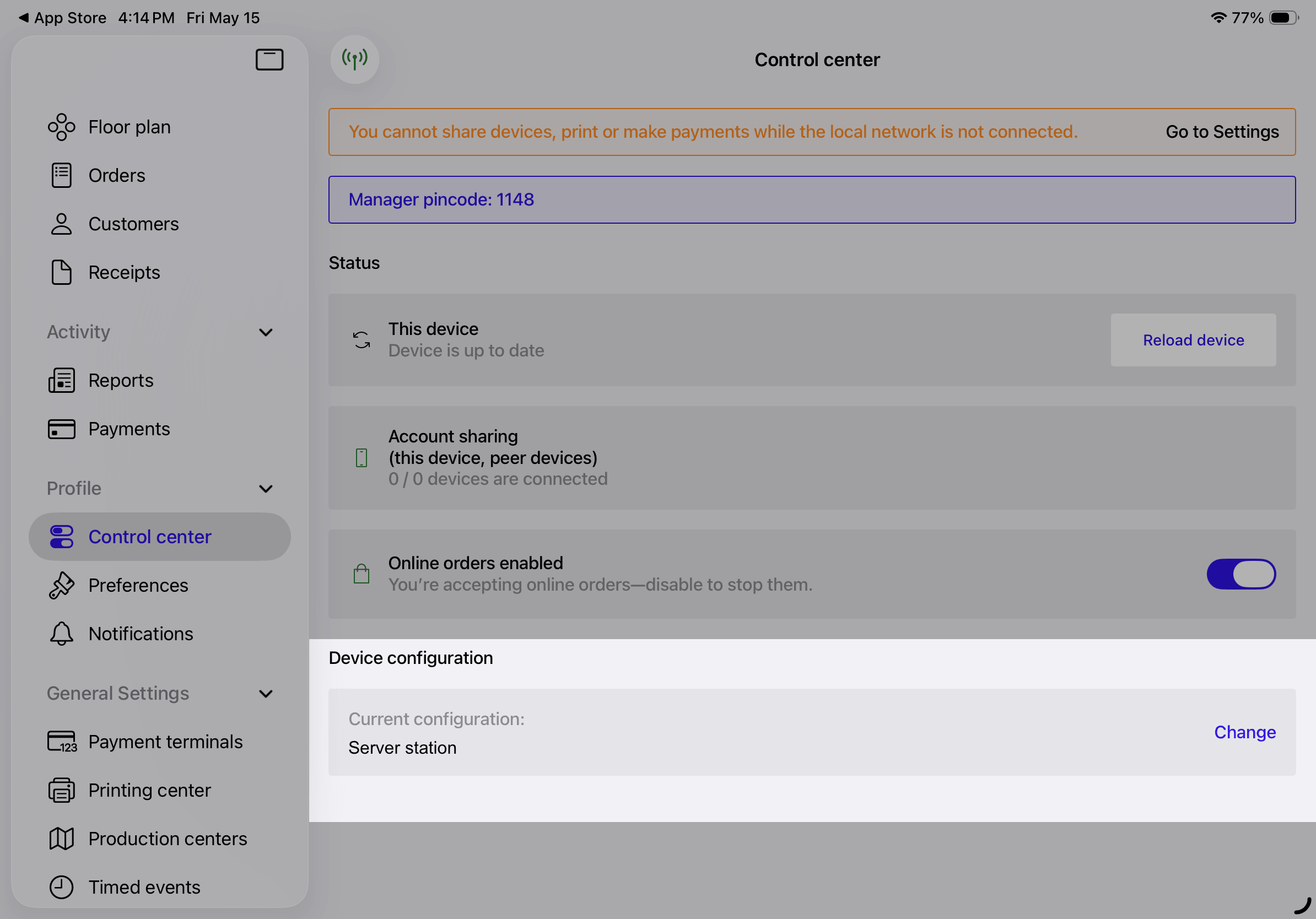Viewport: 1316px width, 919px height.
Task: Open the Preferences menu item
Action: [x=160, y=586]
